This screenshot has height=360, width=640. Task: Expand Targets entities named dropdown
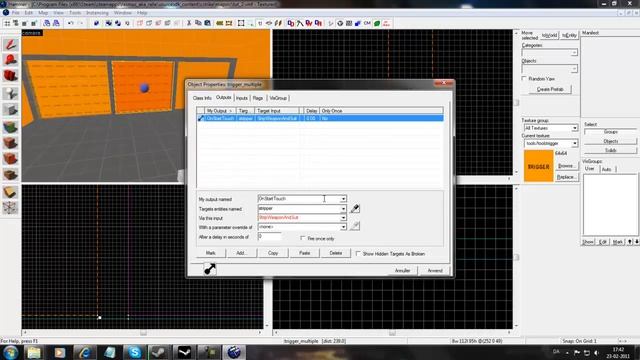click(x=343, y=209)
